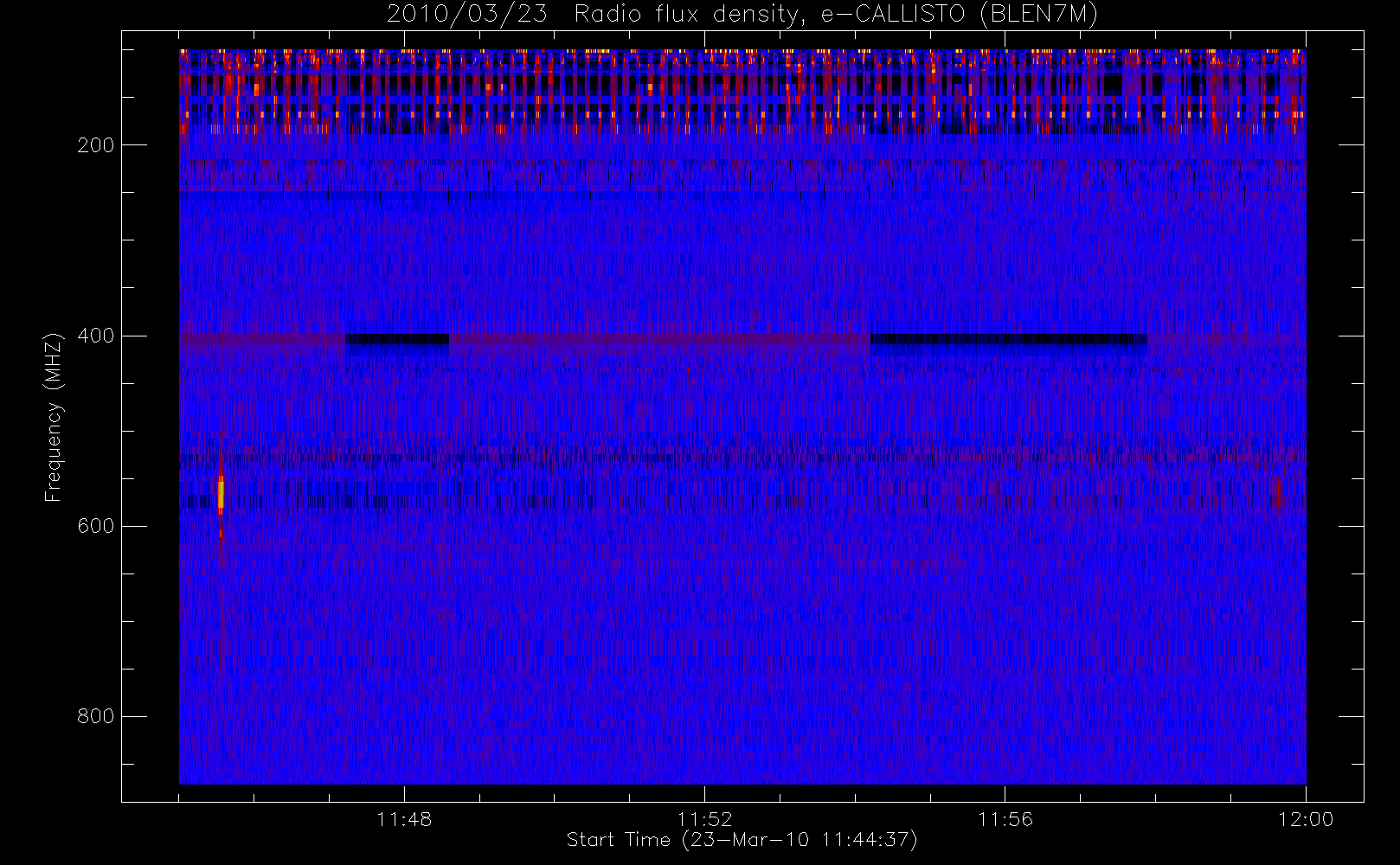Click the 11:52 time tick label
The height and width of the screenshot is (865, 1400).
tap(704, 819)
